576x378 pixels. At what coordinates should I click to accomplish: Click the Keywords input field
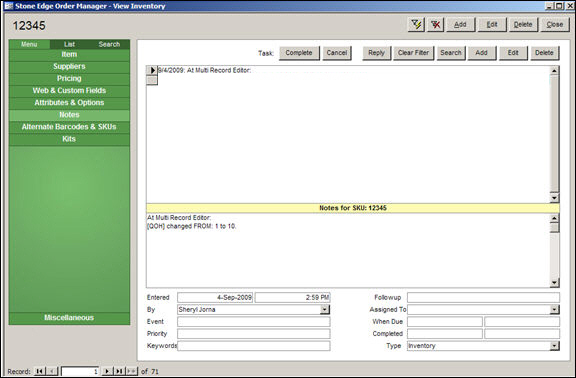tap(254, 346)
